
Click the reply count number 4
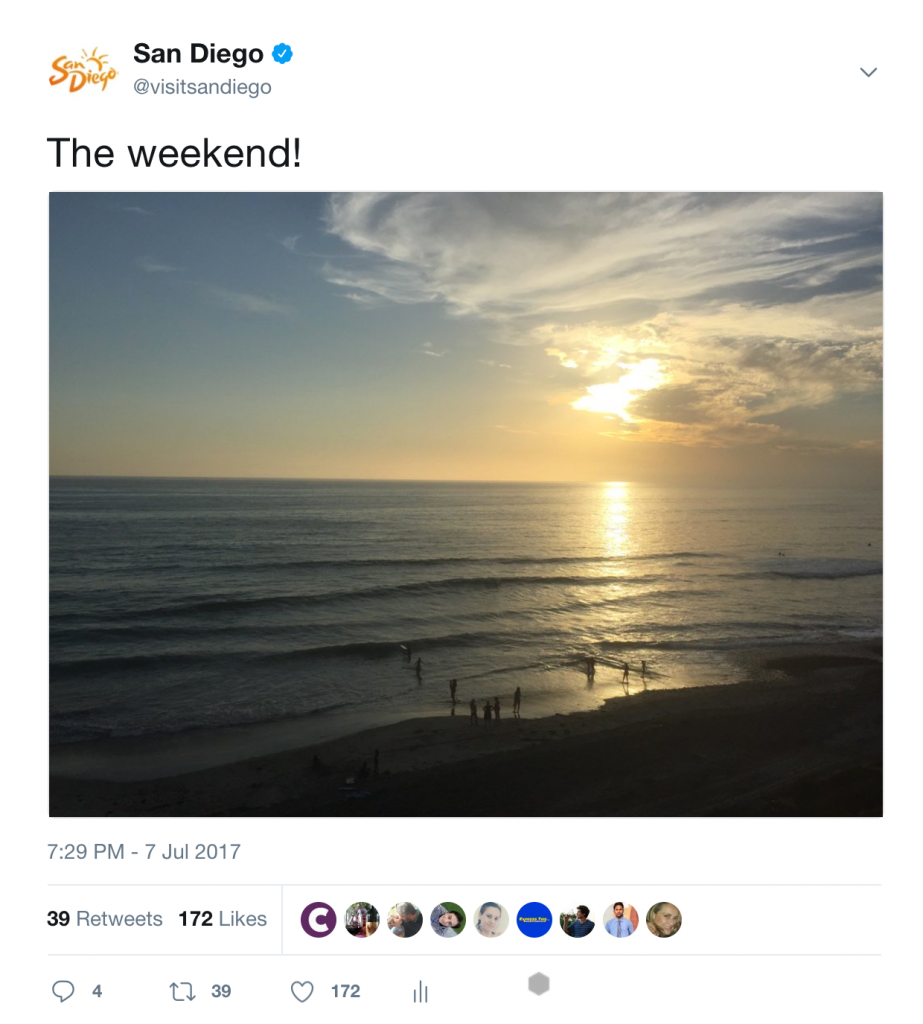[97, 991]
